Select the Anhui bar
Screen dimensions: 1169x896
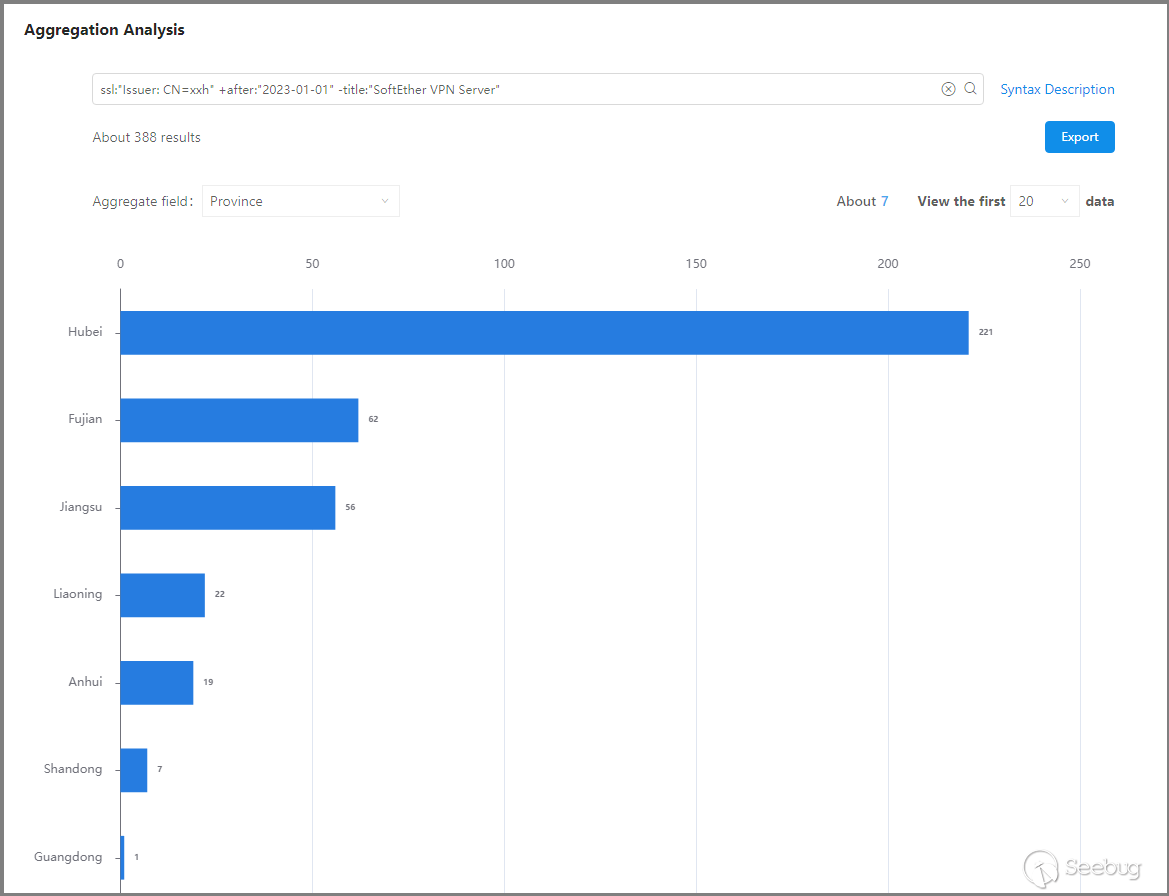coord(156,682)
